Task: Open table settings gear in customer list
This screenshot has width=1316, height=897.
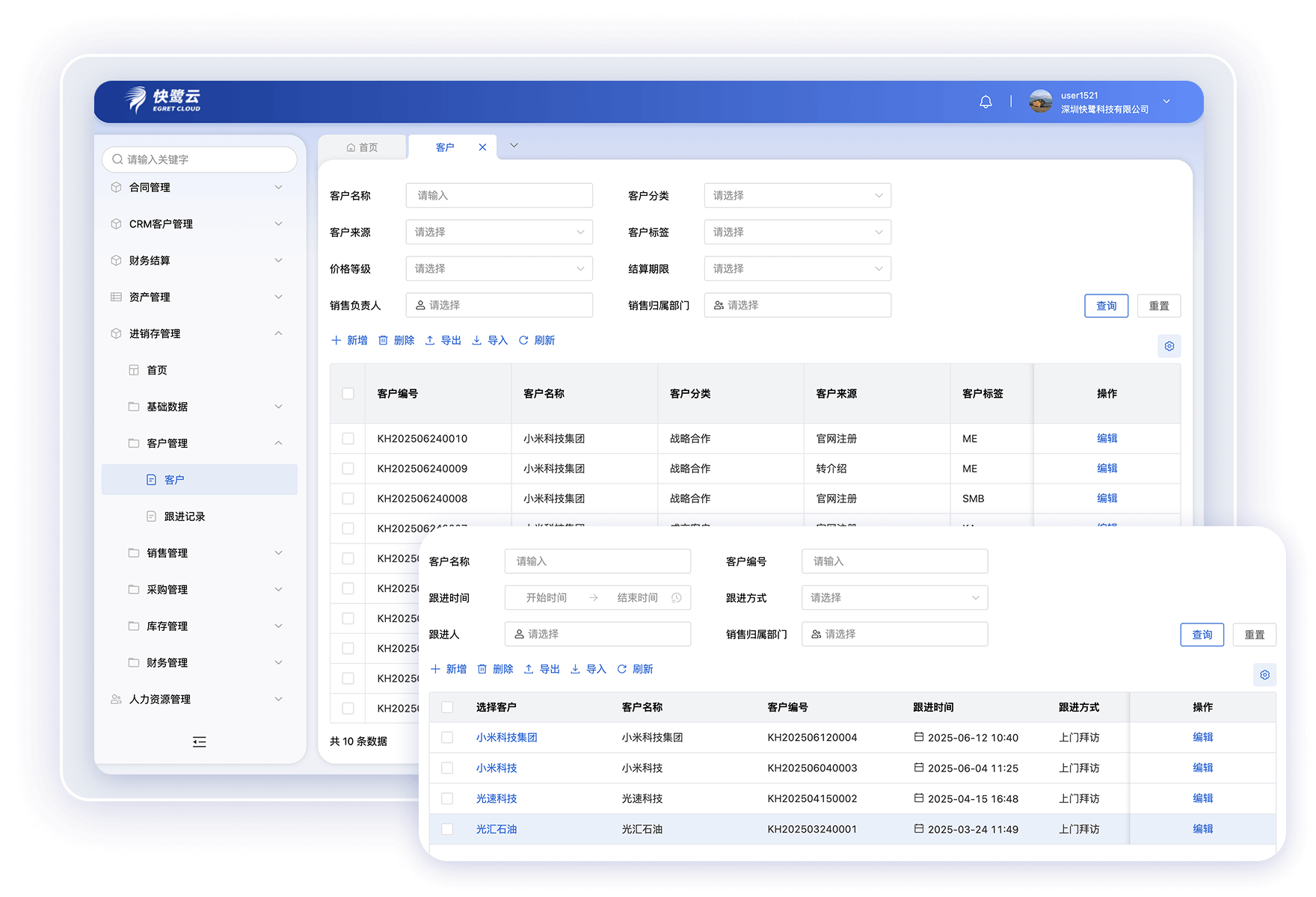Action: point(1169,346)
